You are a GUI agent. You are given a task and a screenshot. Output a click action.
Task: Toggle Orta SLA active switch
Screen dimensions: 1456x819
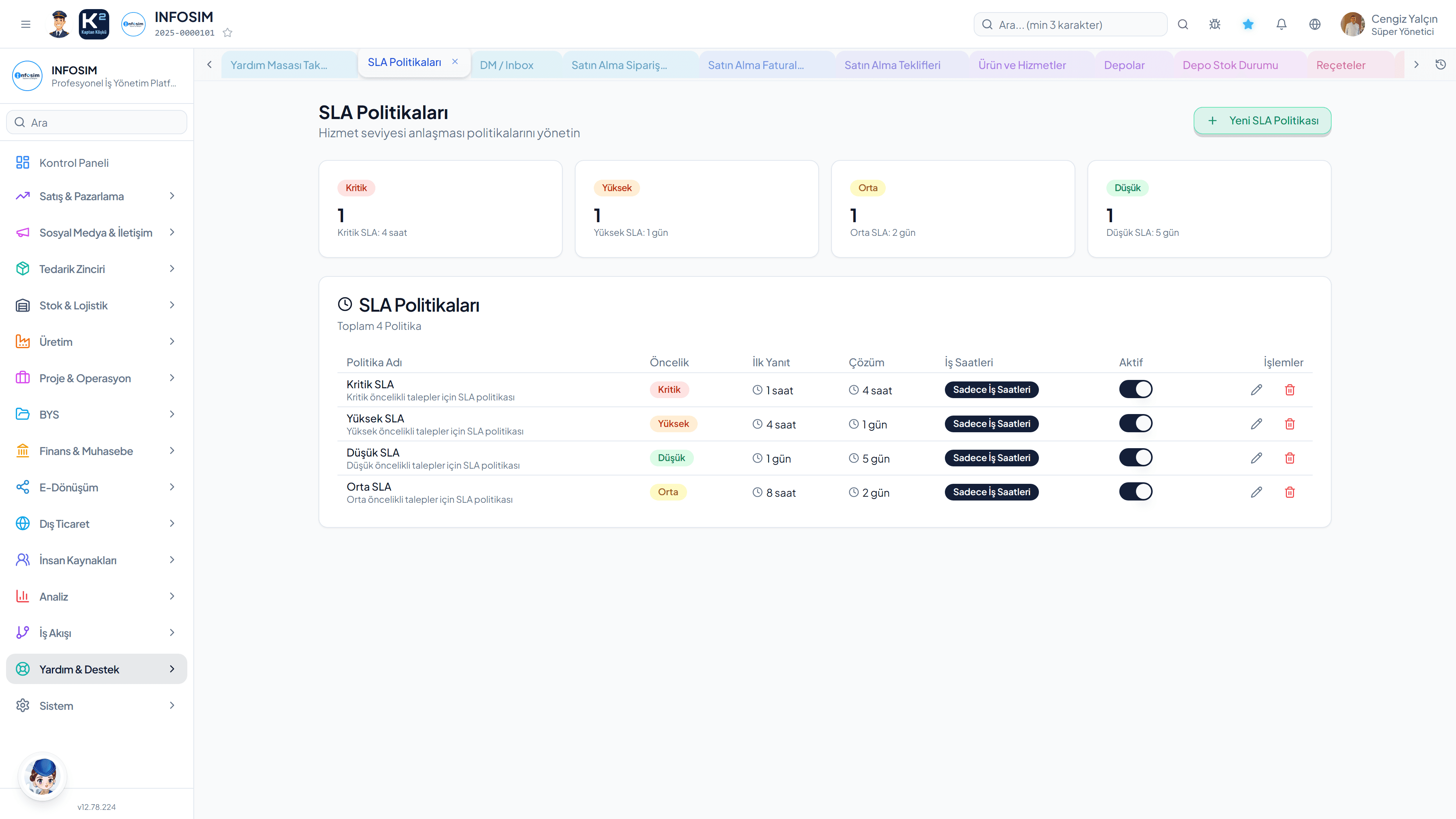(x=1136, y=491)
